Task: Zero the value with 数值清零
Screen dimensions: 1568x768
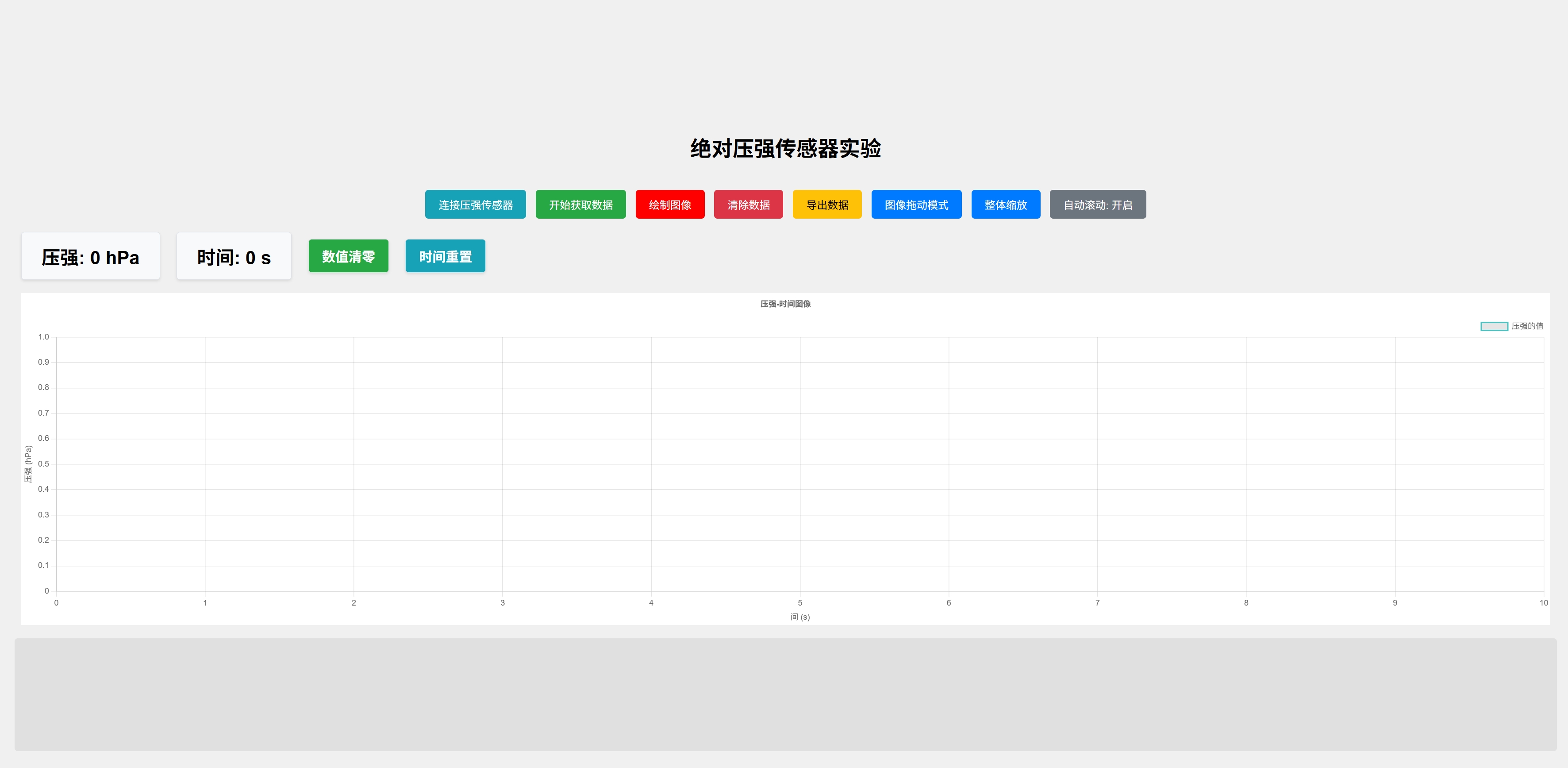Action: click(348, 256)
